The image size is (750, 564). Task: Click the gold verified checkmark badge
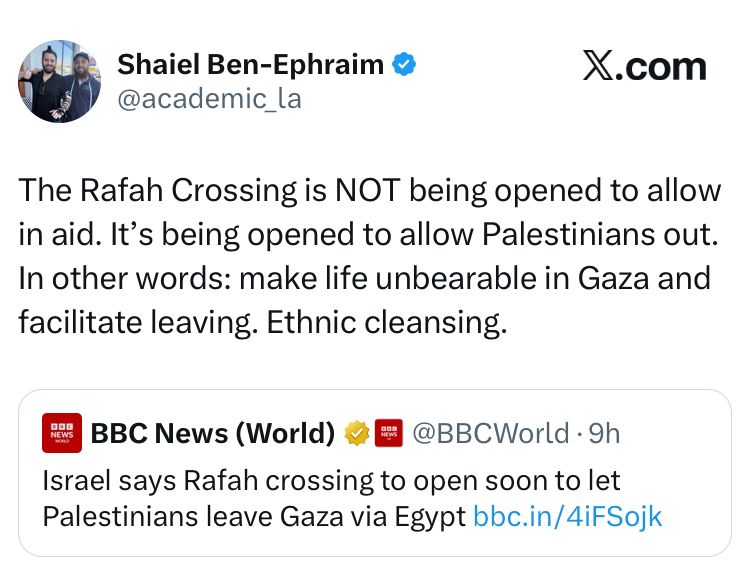[357, 433]
